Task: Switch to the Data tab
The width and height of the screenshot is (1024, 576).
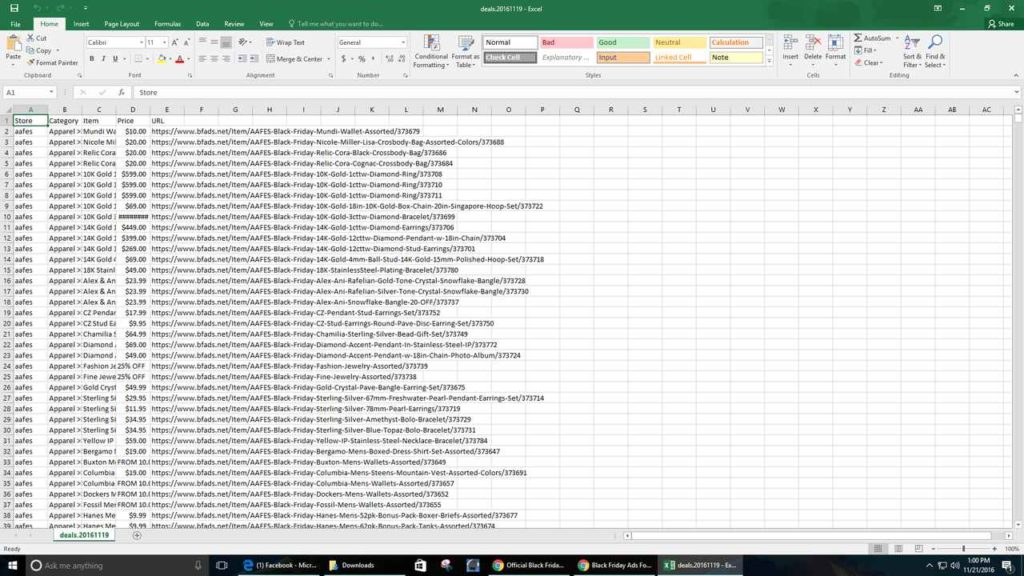Action: (x=202, y=24)
